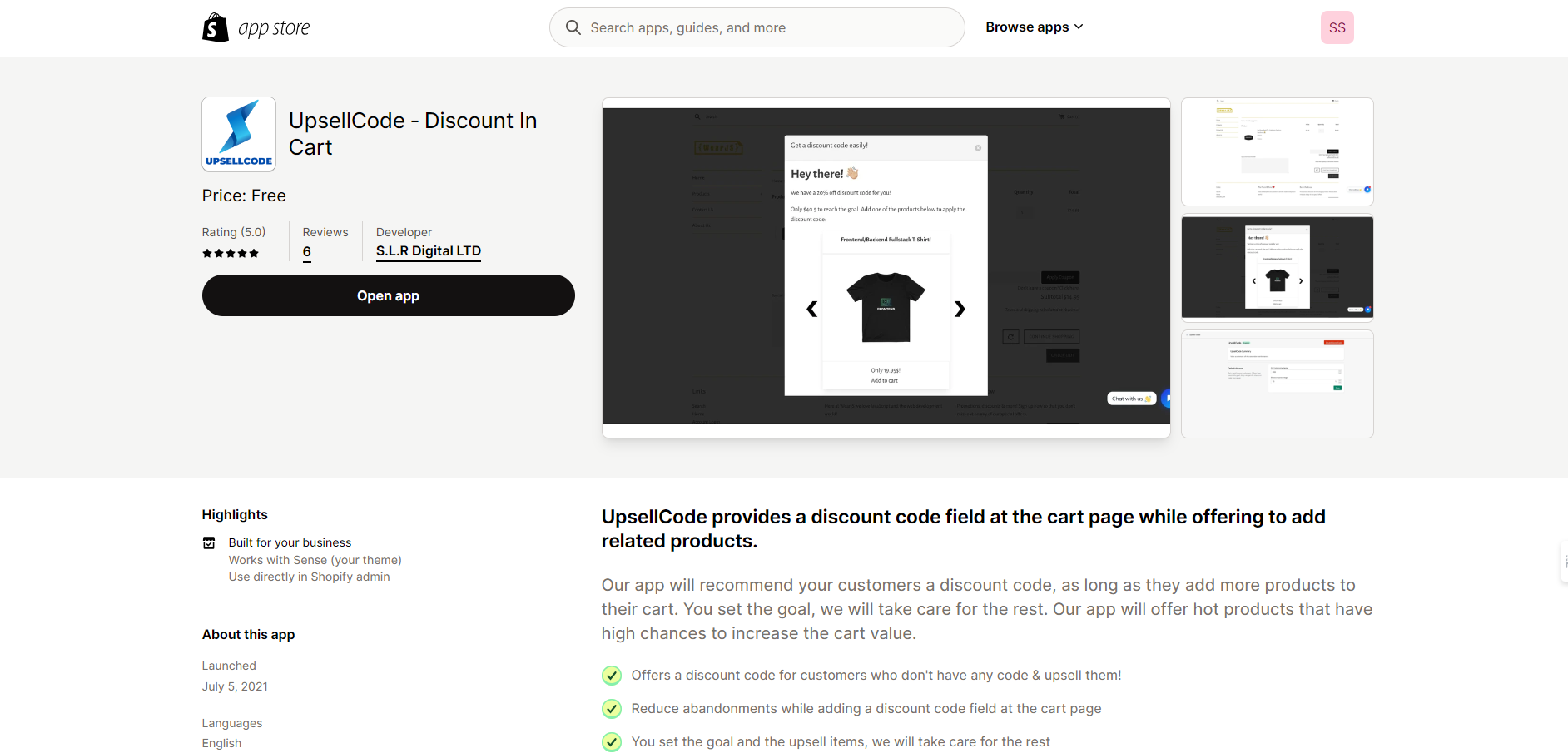Click next arrow in product carousel
The height and width of the screenshot is (753, 1568).
tap(960, 309)
